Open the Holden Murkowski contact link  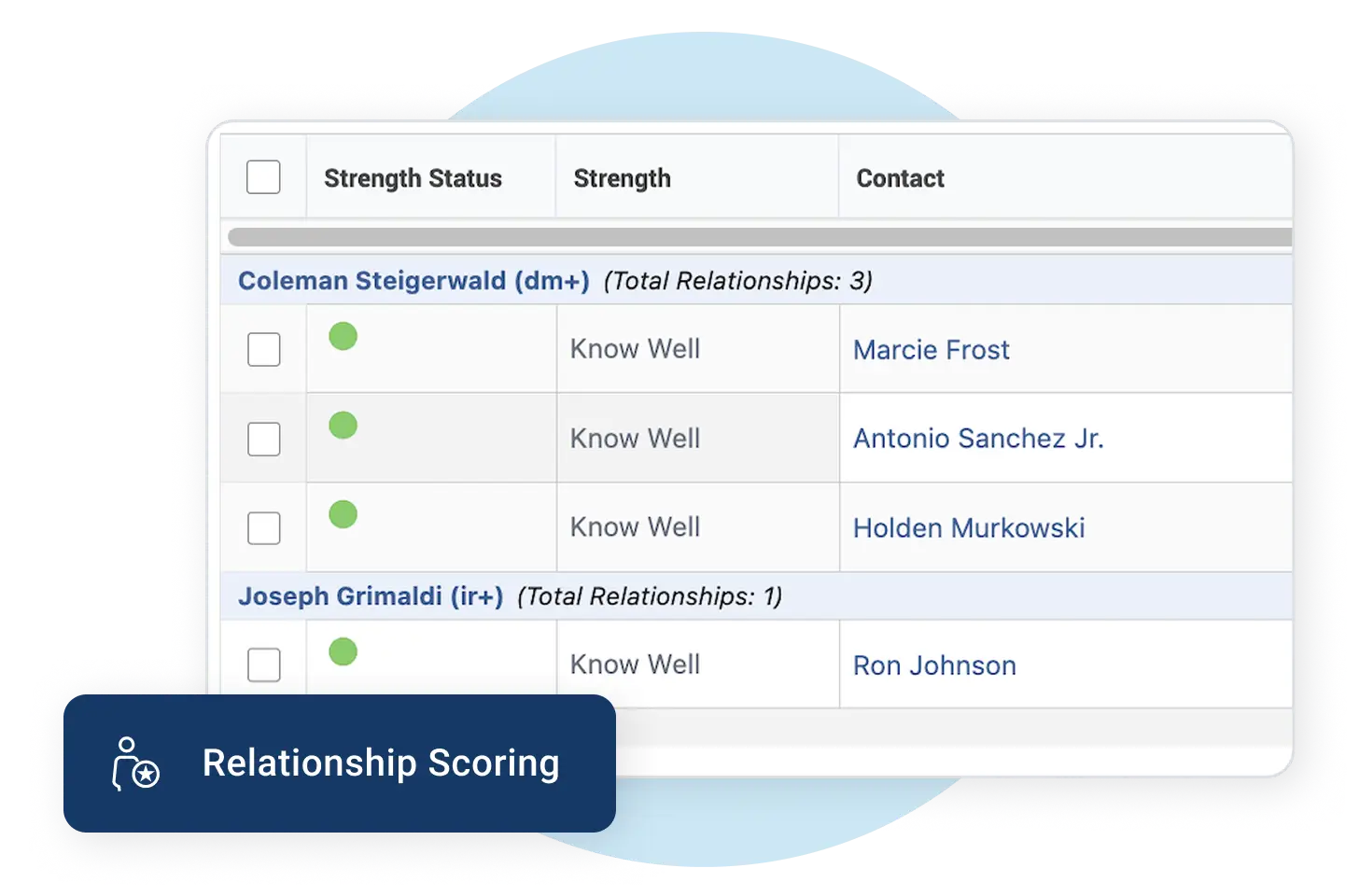pyautogui.click(x=969, y=528)
